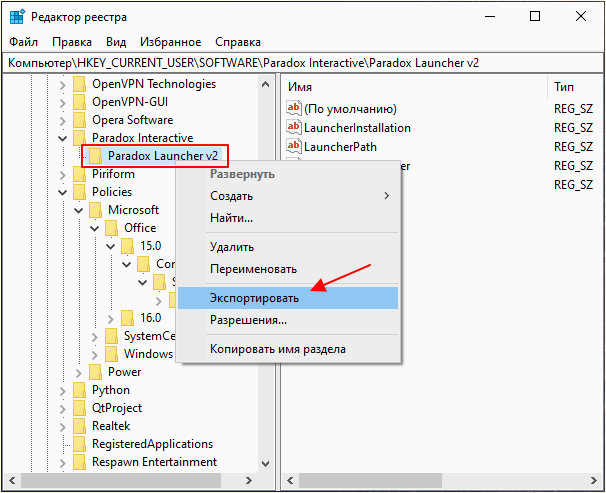
Task: Click the string icon of LauncherPath value
Action: coord(293,146)
